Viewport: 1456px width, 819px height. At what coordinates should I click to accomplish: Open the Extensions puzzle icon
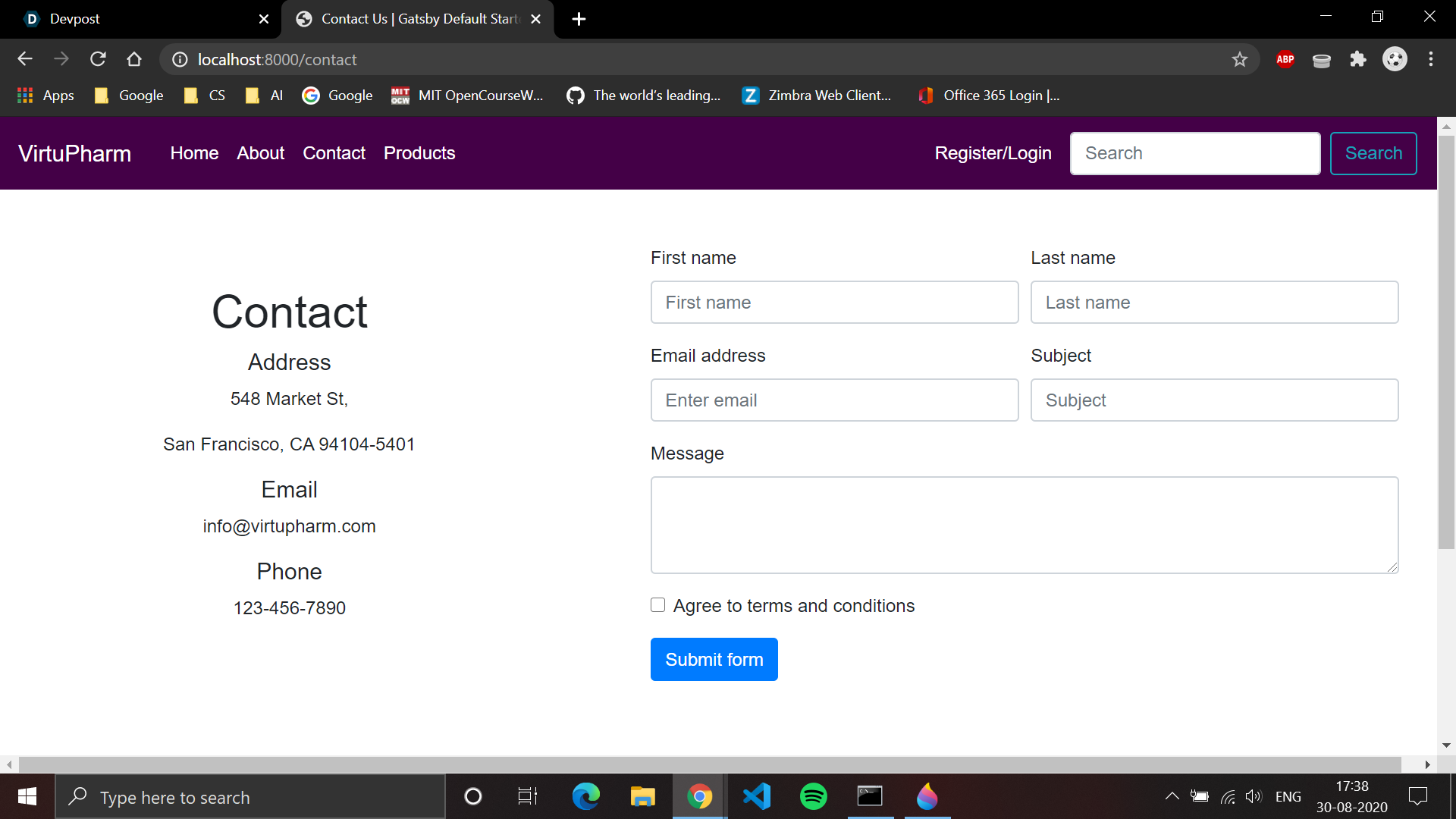1357,59
